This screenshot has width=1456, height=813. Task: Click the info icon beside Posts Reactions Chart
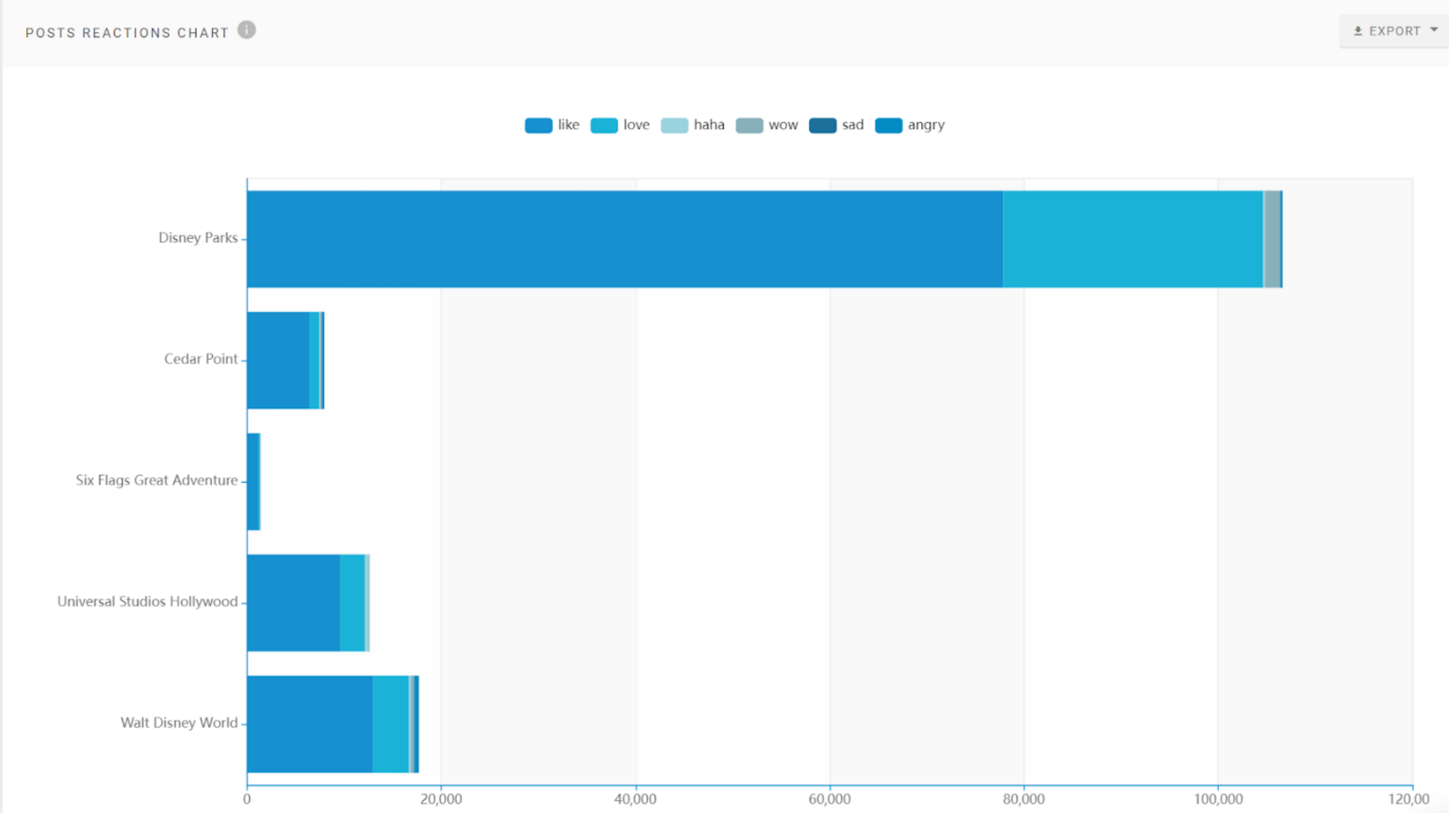[x=247, y=30]
